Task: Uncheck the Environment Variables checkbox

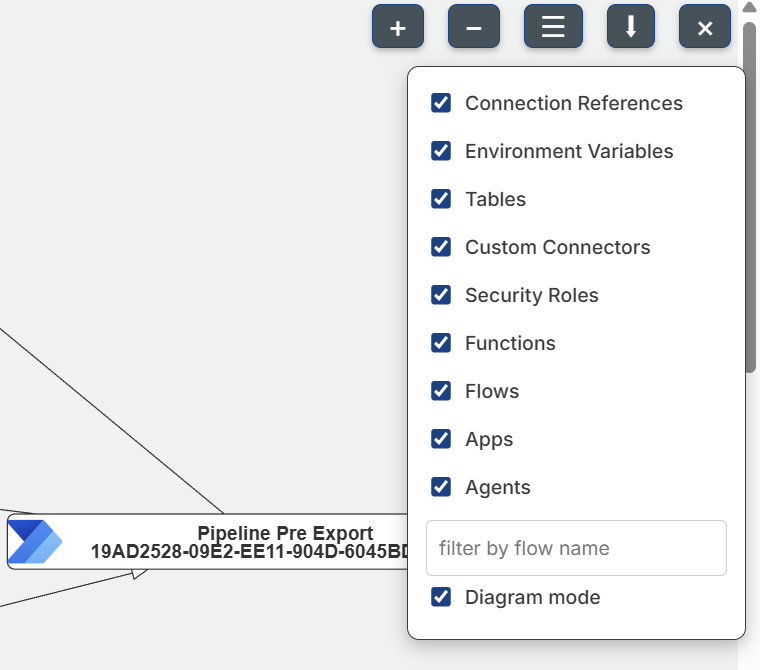Action: pyautogui.click(x=441, y=151)
